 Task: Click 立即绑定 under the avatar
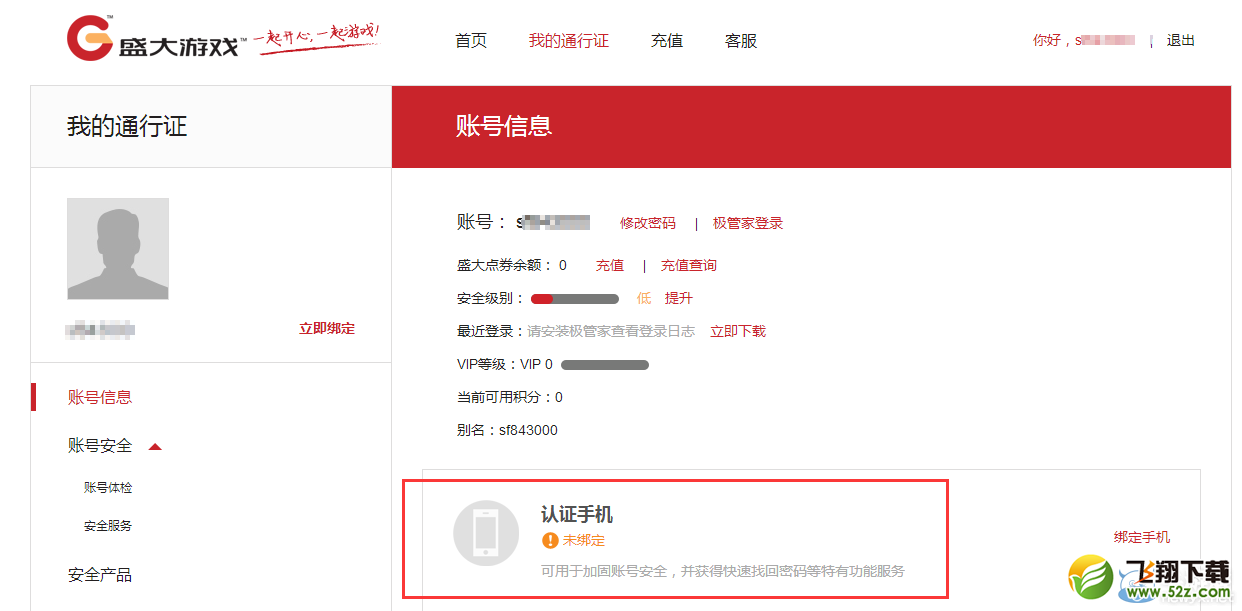(x=327, y=328)
